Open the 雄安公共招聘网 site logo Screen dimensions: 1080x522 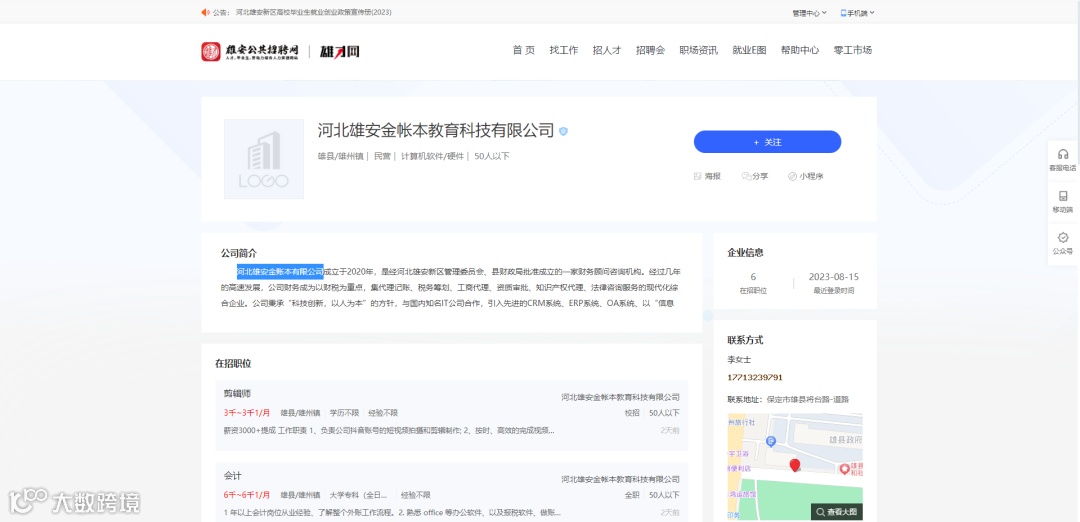[251, 51]
